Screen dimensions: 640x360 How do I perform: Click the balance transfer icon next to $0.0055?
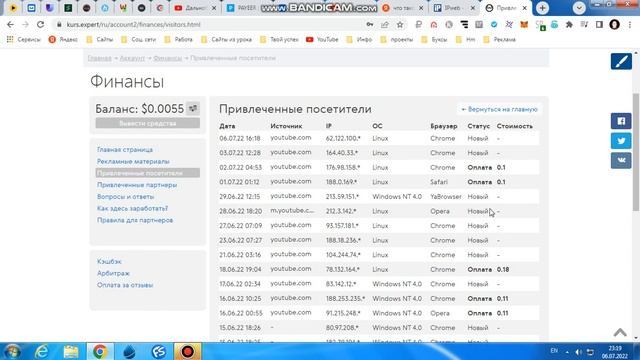pos(193,108)
